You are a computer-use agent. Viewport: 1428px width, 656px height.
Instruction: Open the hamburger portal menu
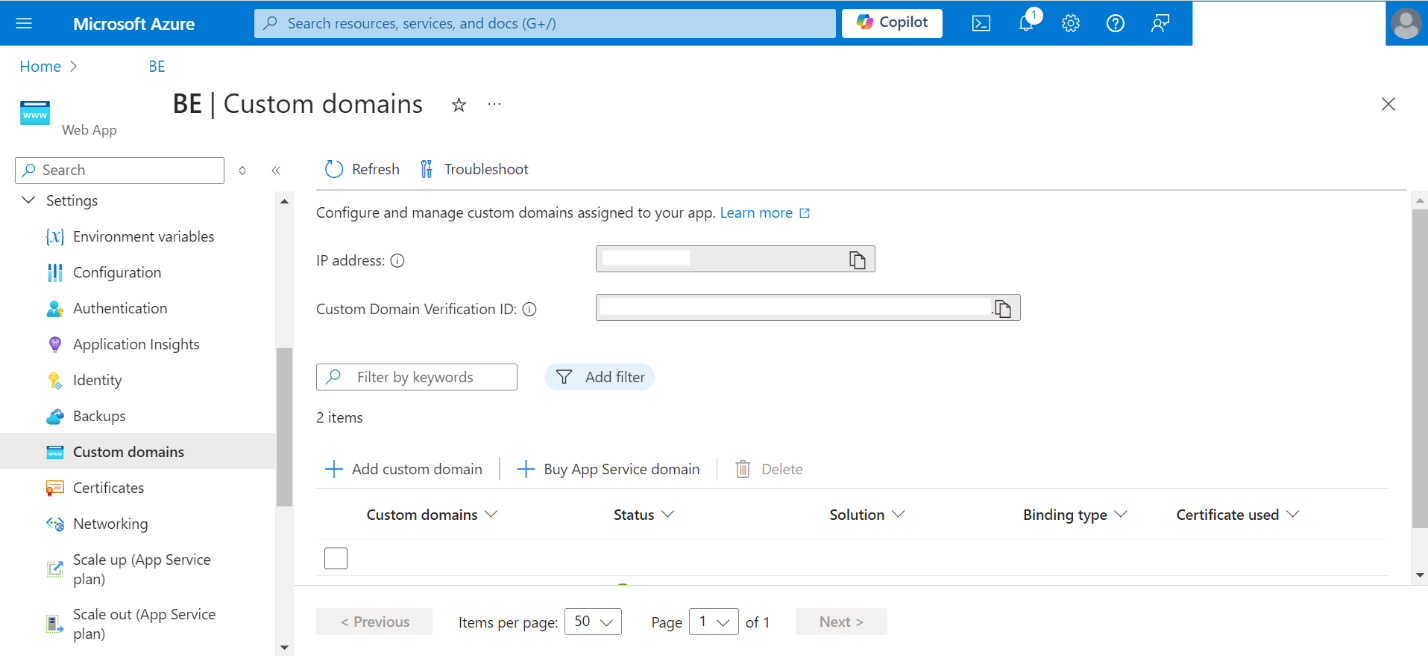click(x=24, y=23)
